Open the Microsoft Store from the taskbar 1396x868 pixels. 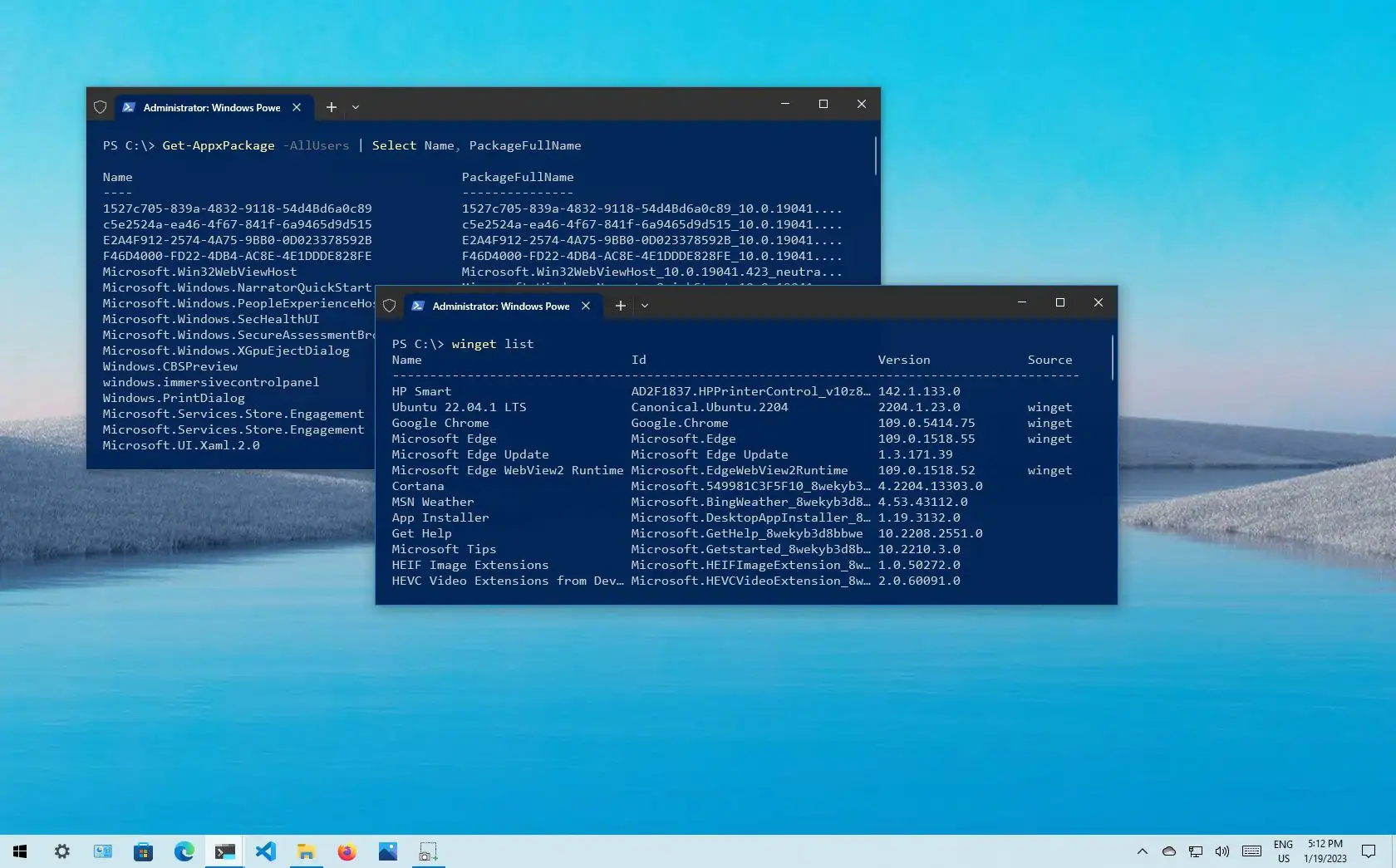click(x=143, y=851)
